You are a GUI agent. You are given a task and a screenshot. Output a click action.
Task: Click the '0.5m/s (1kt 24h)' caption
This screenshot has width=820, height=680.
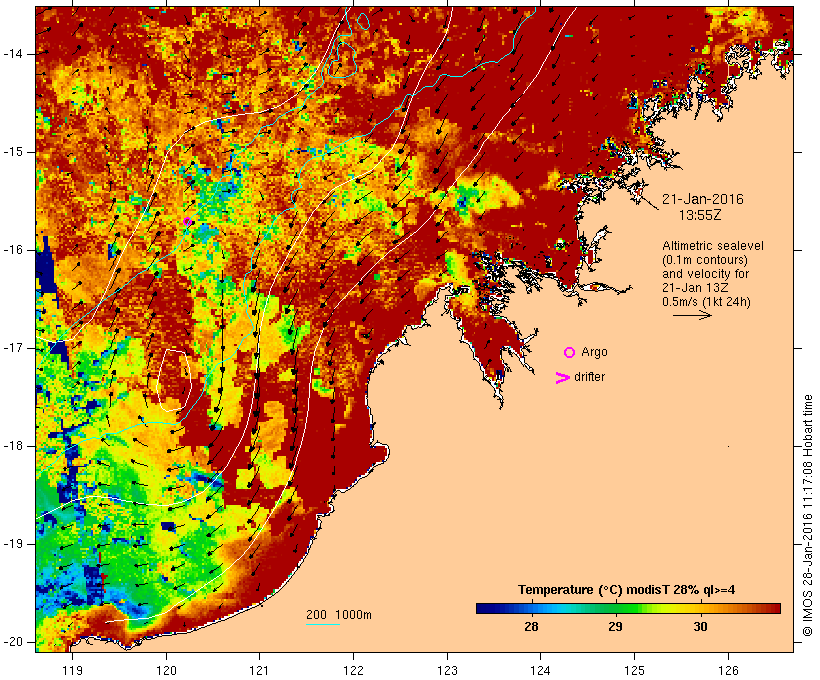pyautogui.click(x=706, y=302)
